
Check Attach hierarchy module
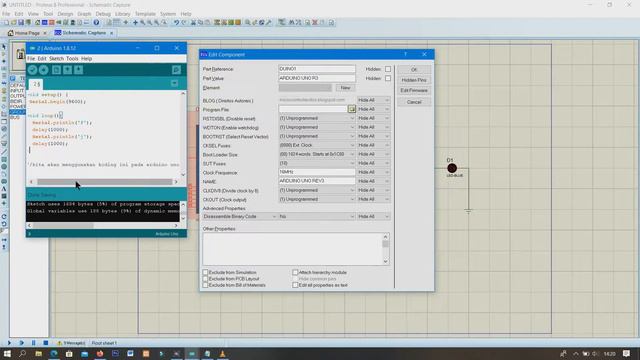pyautogui.click(x=295, y=272)
